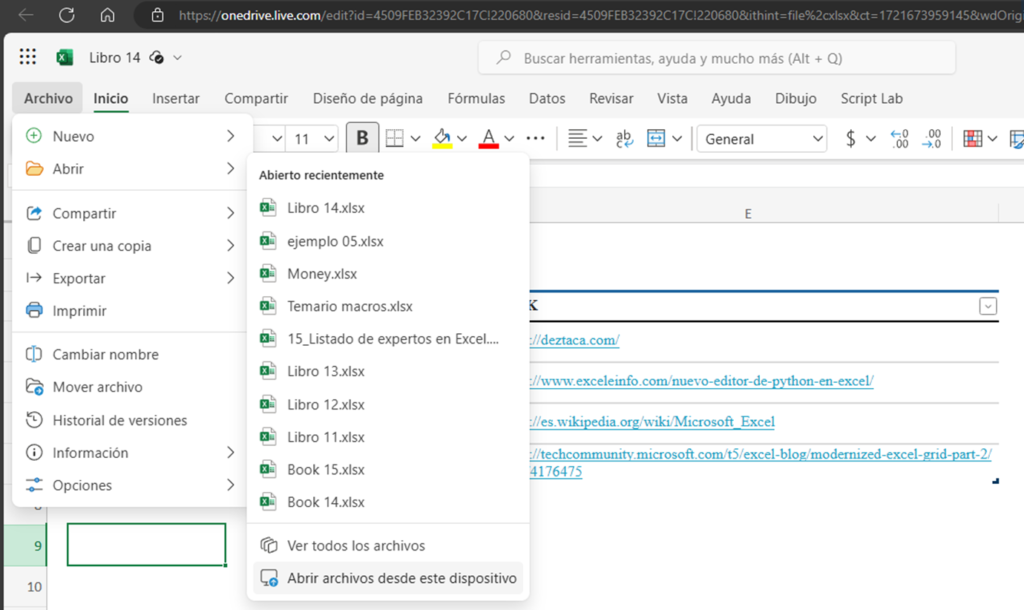Viewport: 1024px width, 610px height.
Task: Switch to the Fórmulas tab
Action: (476, 98)
